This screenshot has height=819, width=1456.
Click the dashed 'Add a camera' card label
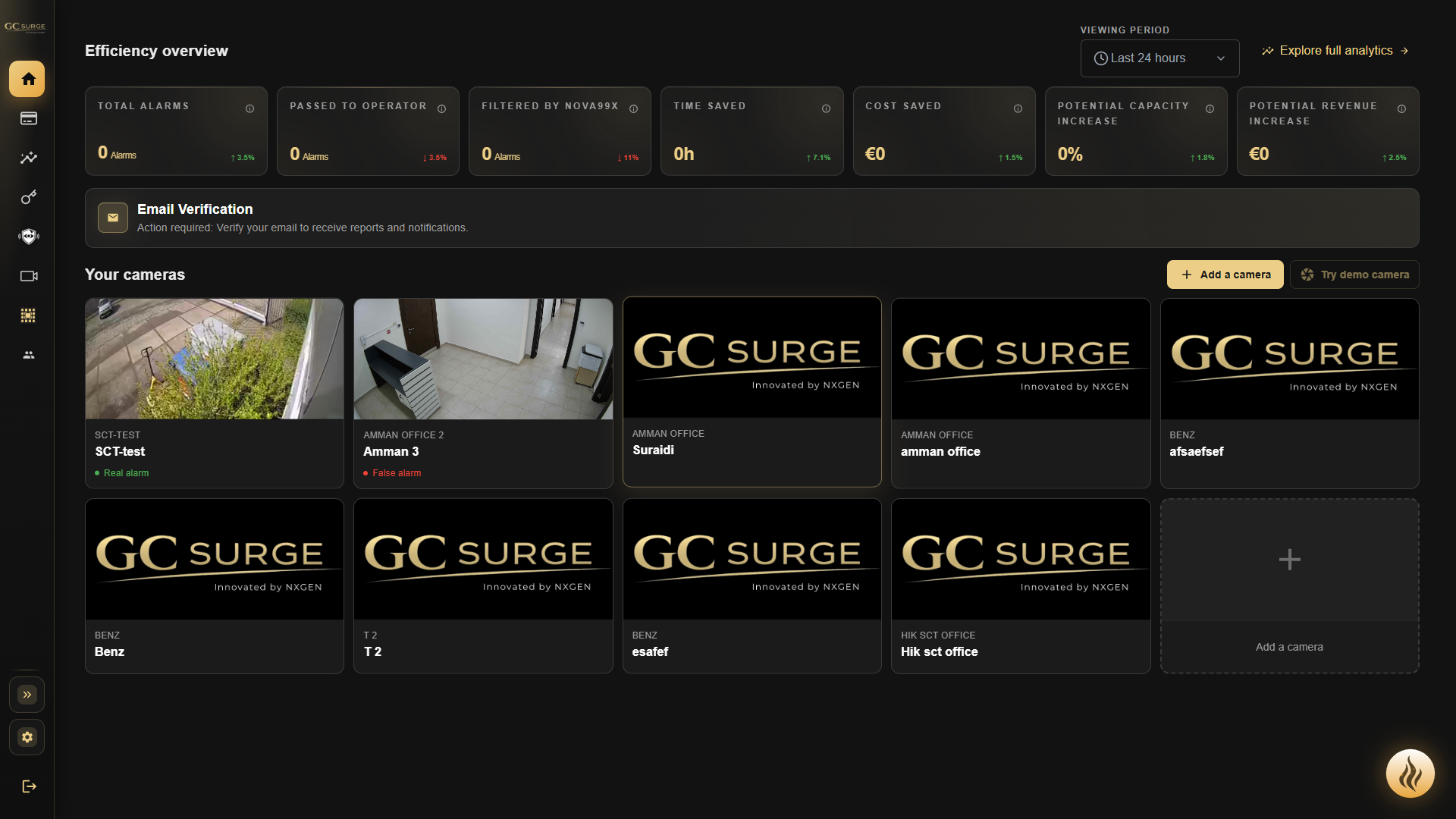pos(1289,647)
